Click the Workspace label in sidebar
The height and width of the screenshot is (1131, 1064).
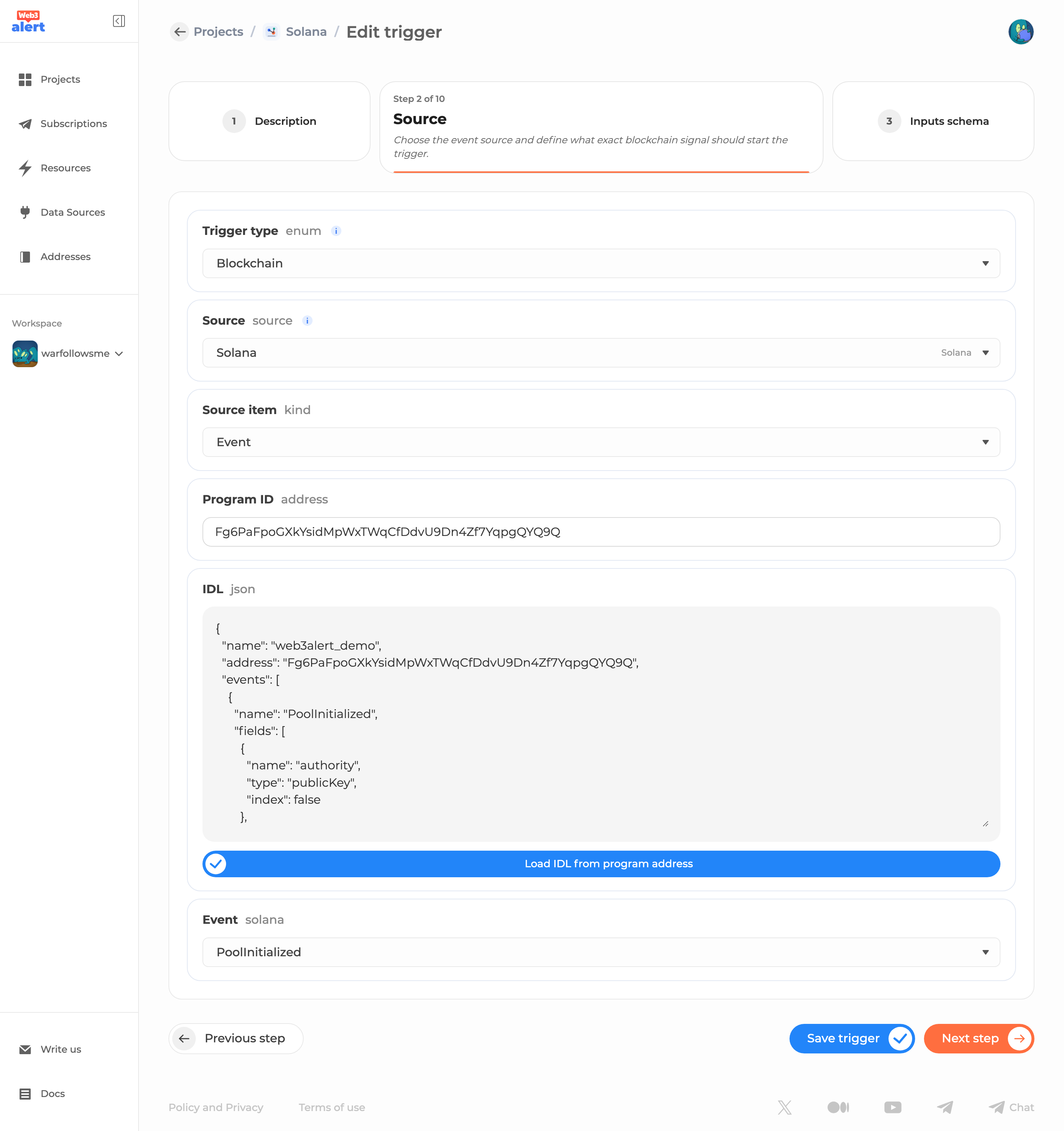click(x=37, y=324)
